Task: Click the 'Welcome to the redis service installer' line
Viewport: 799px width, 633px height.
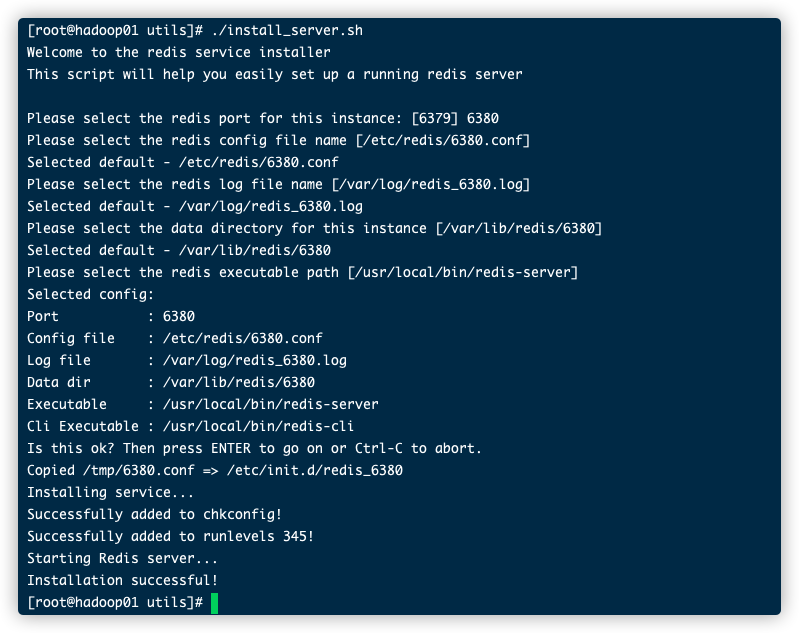Action: pos(179,52)
